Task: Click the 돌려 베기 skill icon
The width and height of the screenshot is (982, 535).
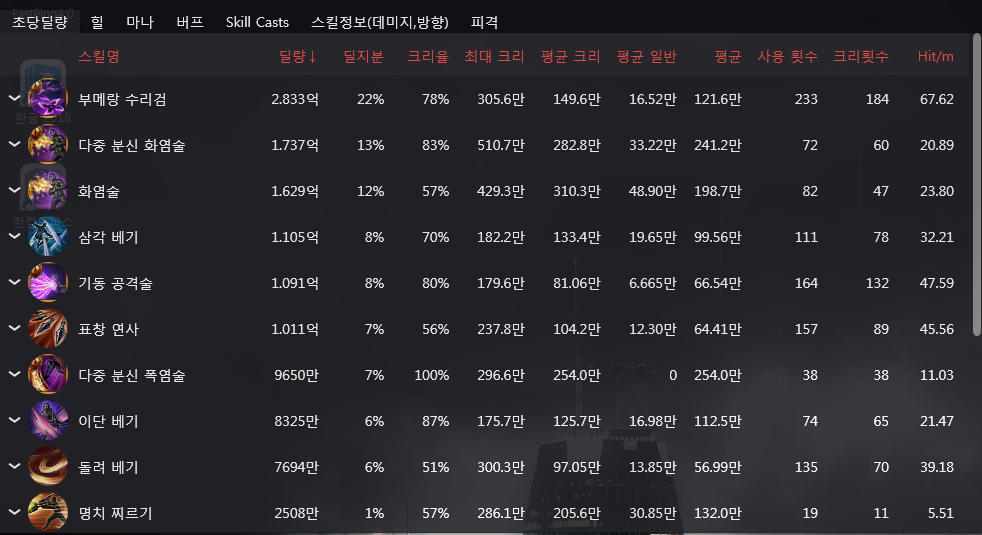Action: (48, 467)
